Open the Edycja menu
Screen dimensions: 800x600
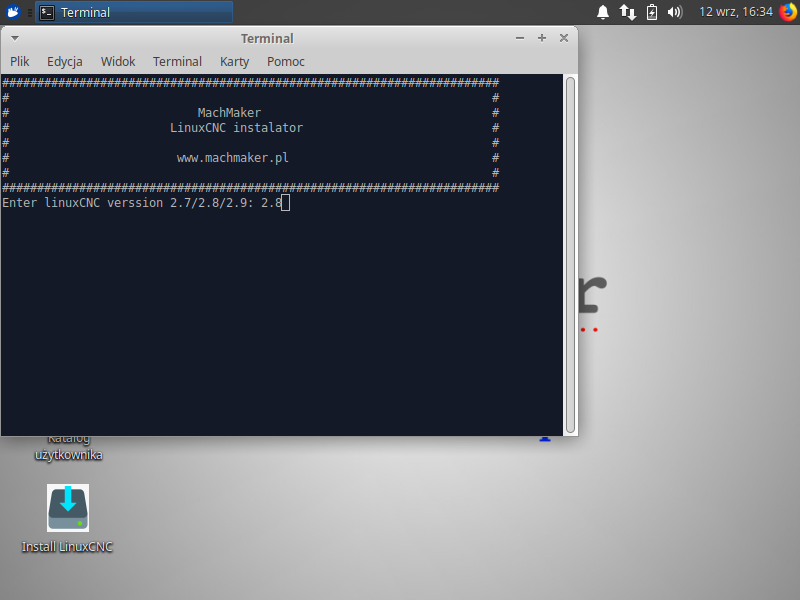(65, 61)
